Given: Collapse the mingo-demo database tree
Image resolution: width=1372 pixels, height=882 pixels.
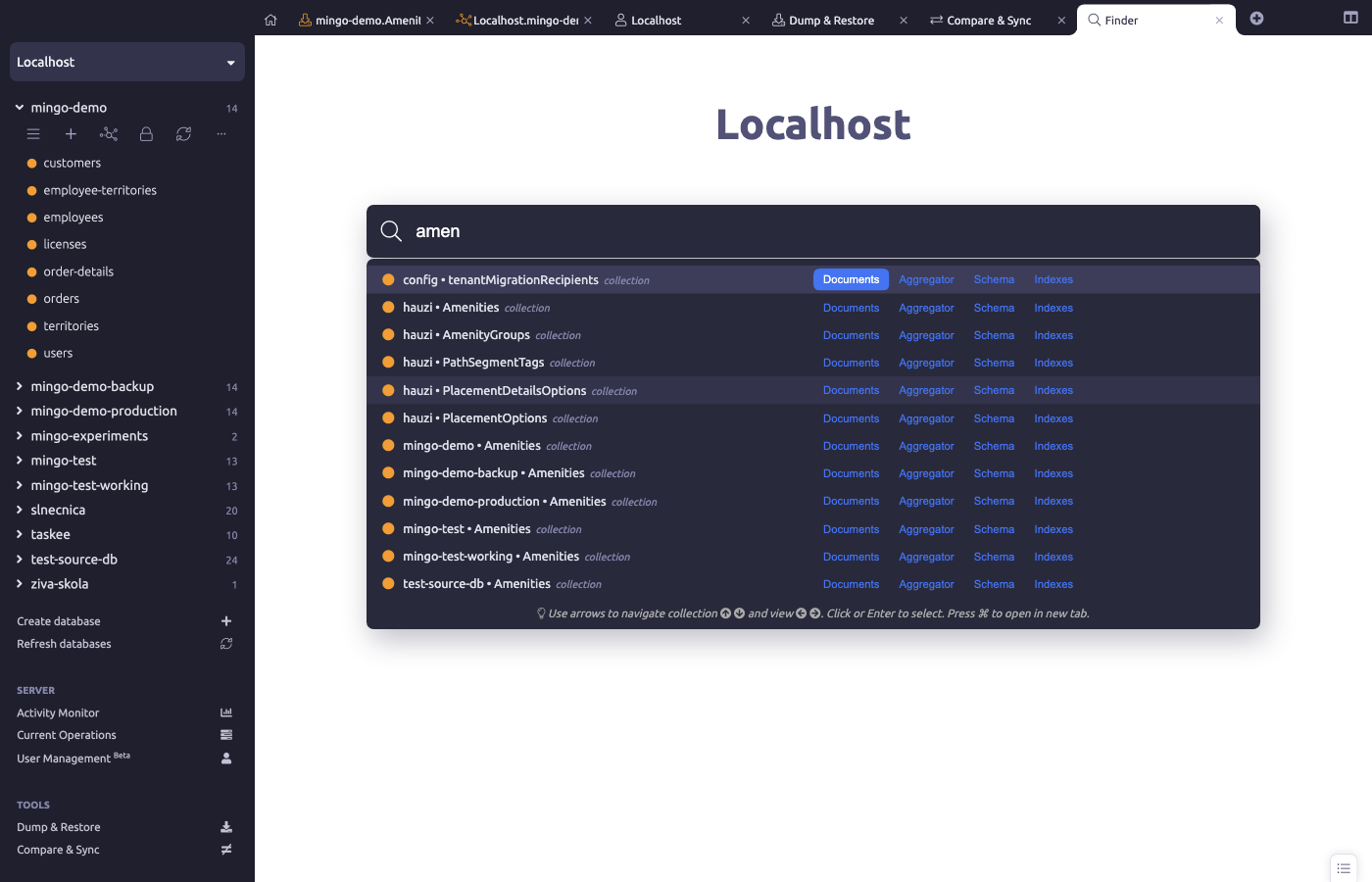Looking at the screenshot, I should click(x=20, y=108).
